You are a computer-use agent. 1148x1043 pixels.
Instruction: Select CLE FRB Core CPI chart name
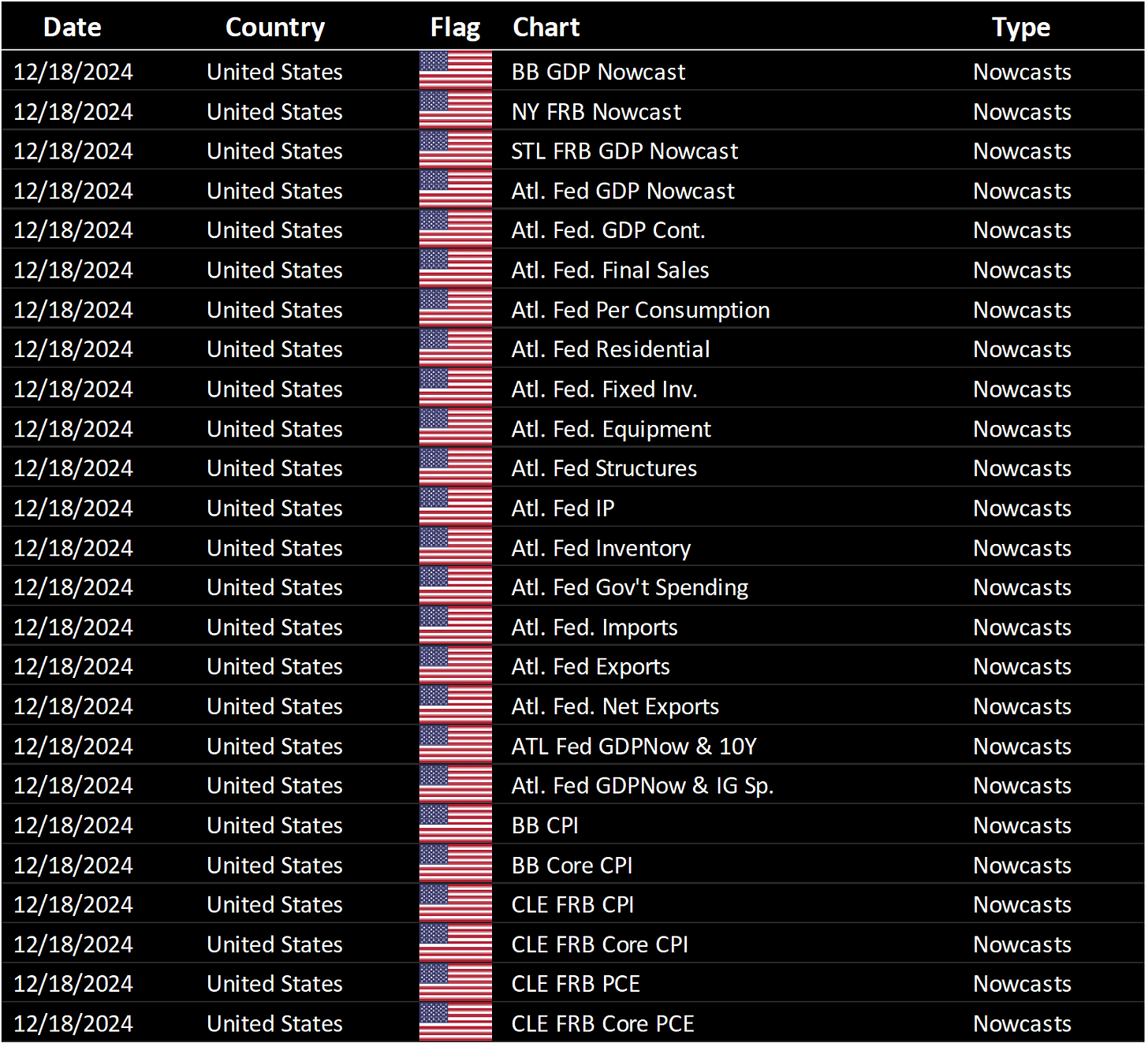599,944
